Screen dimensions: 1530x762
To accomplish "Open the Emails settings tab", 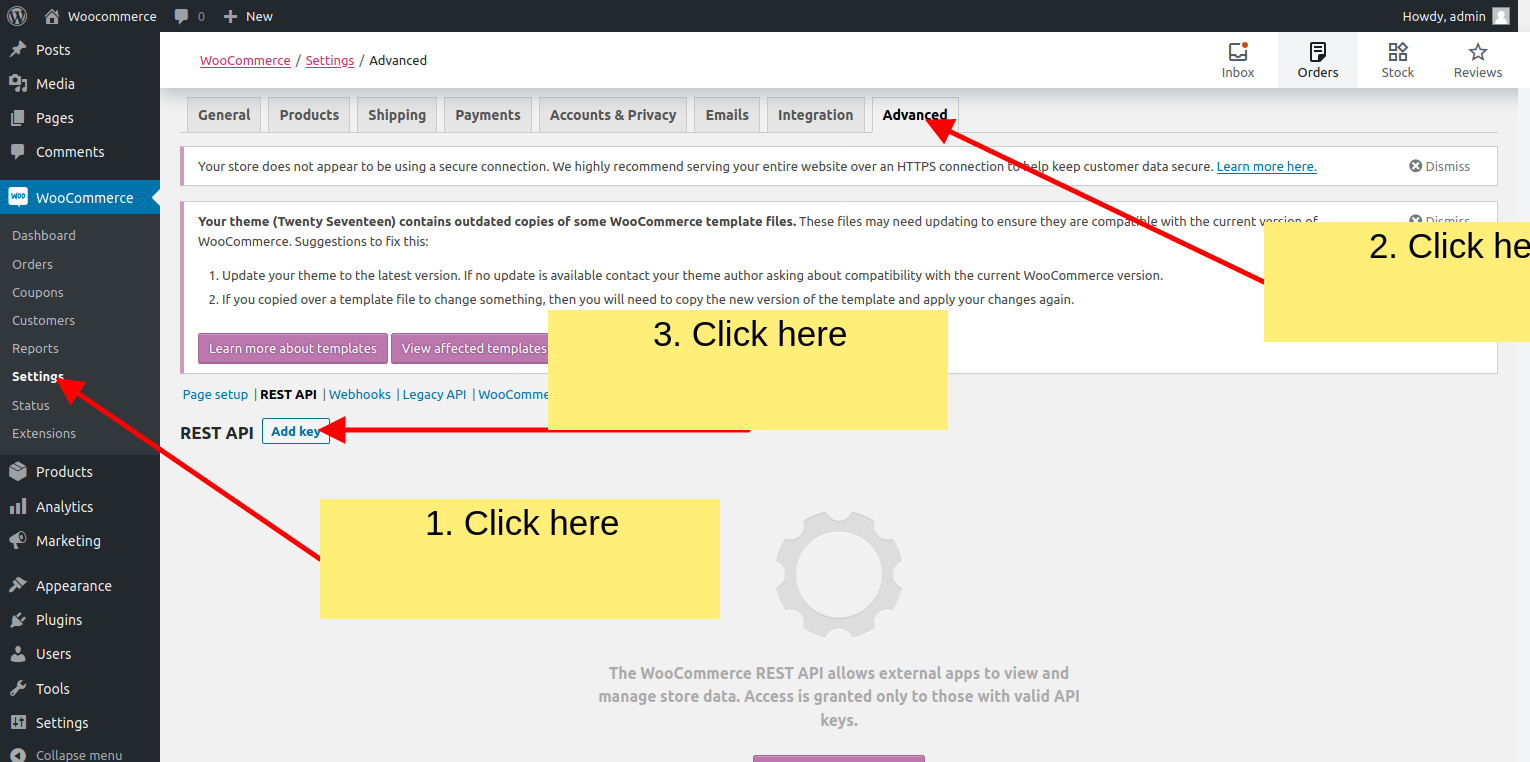I will 727,115.
